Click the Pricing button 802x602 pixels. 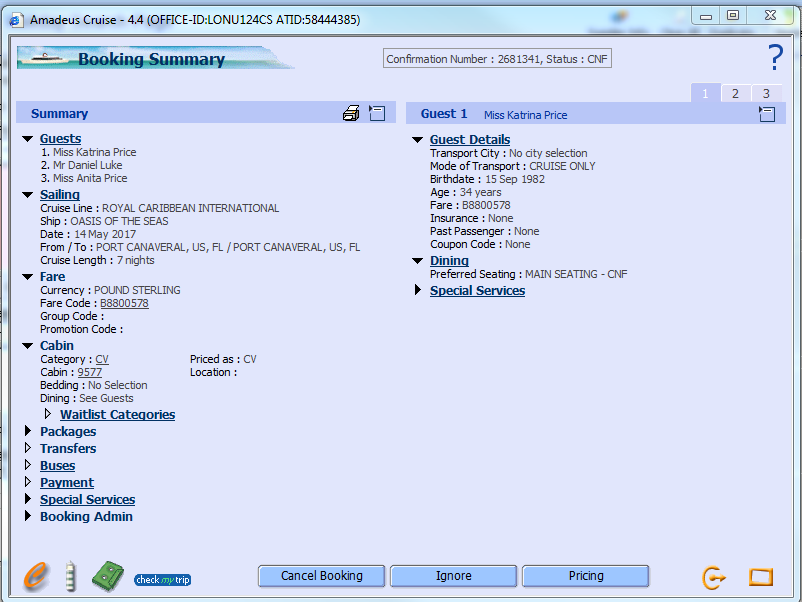[586, 576]
